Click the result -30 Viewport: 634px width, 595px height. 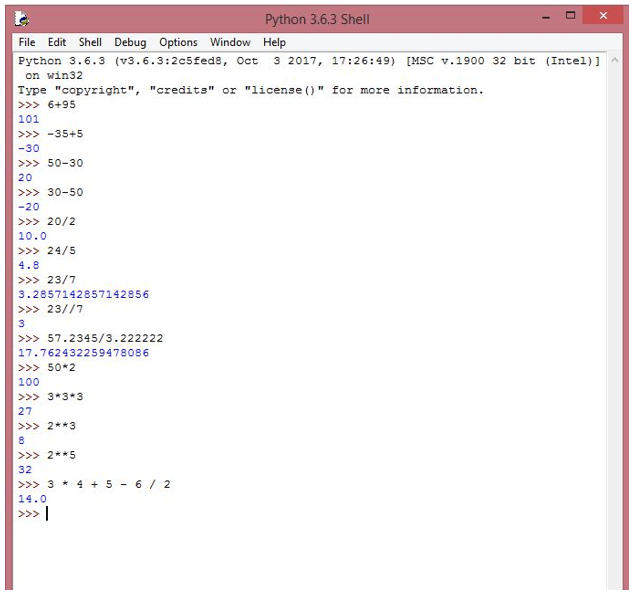(x=29, y=148)
